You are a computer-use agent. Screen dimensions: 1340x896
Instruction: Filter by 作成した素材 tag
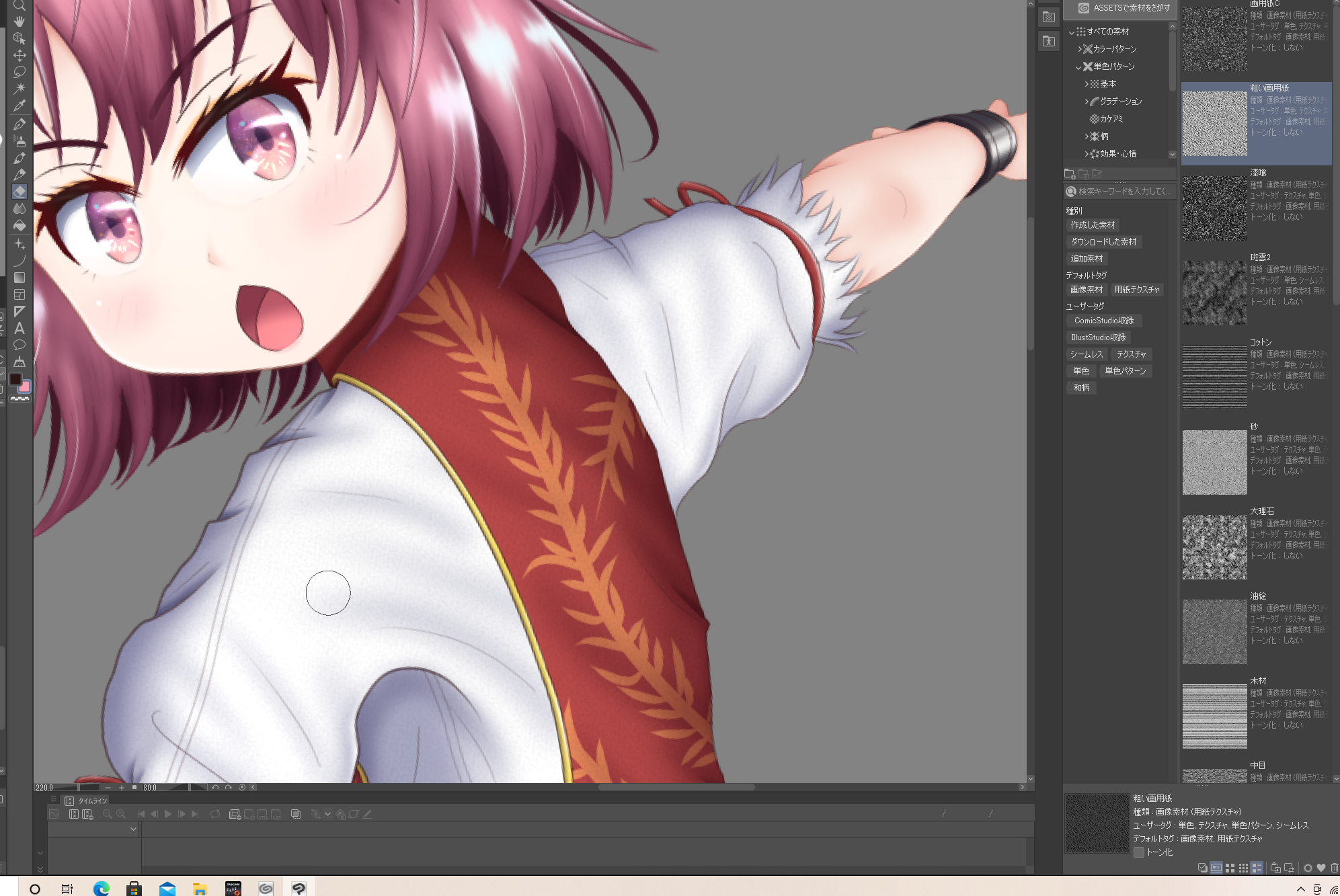pos(1093,225)
